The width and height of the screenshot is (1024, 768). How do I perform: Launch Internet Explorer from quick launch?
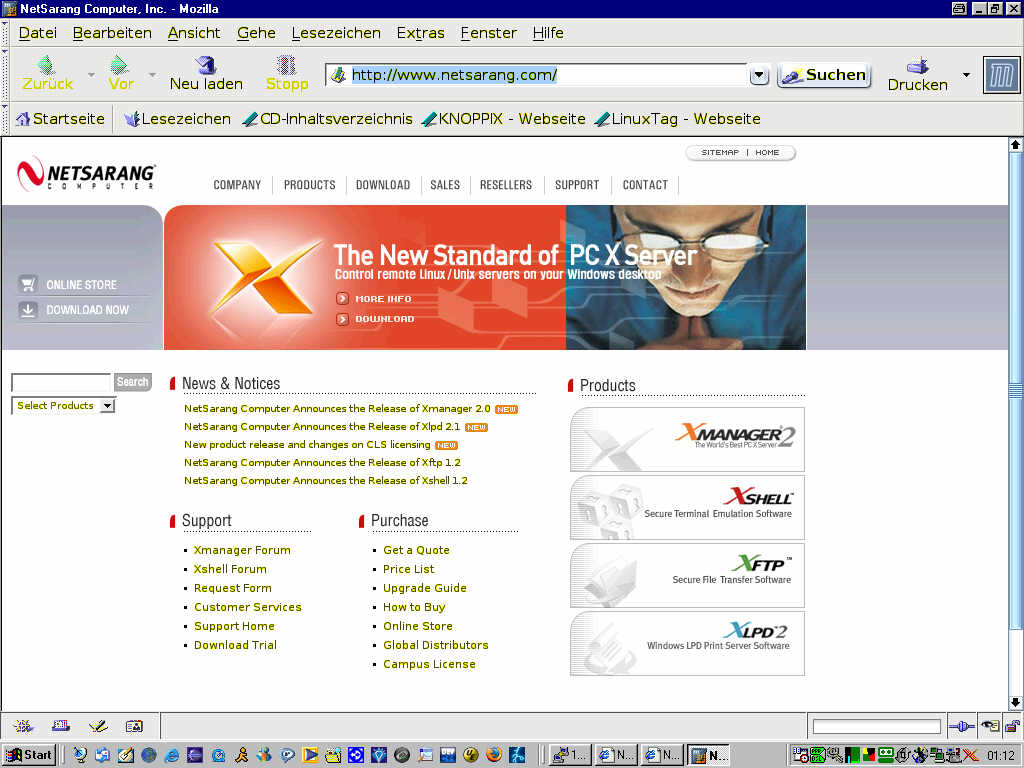[172, 756]
